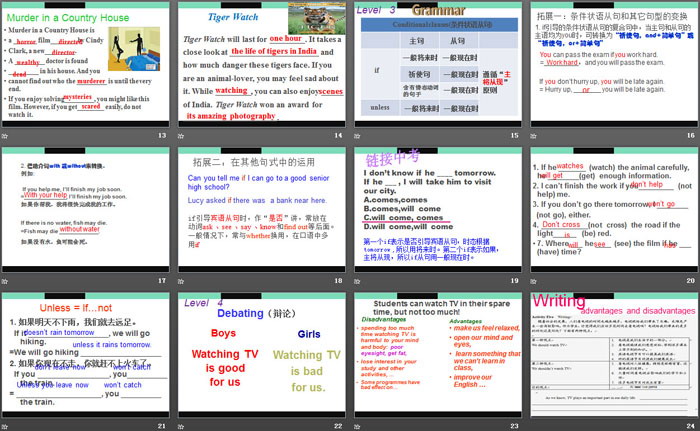Click the animation star icon under slide 14
Screen dimensions: 700x431
click(181, 136)
